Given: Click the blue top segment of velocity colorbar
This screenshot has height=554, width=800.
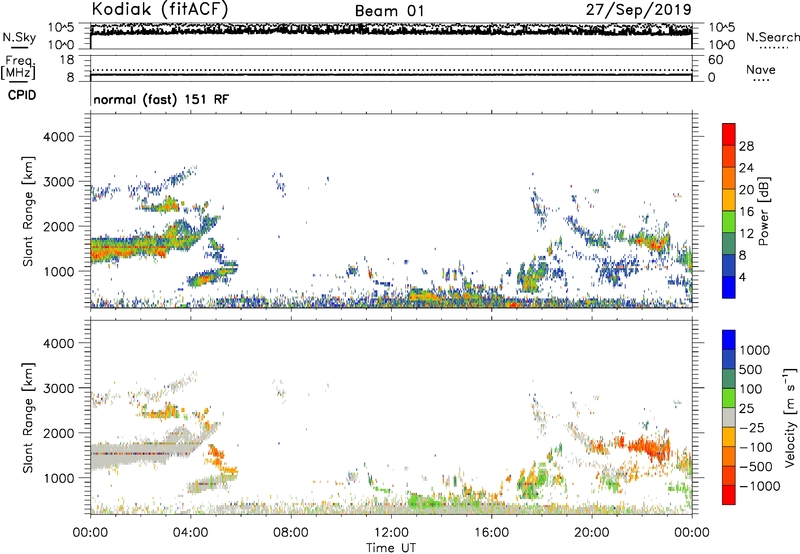Looking at the screenshot, I should (x=729, y=340).
